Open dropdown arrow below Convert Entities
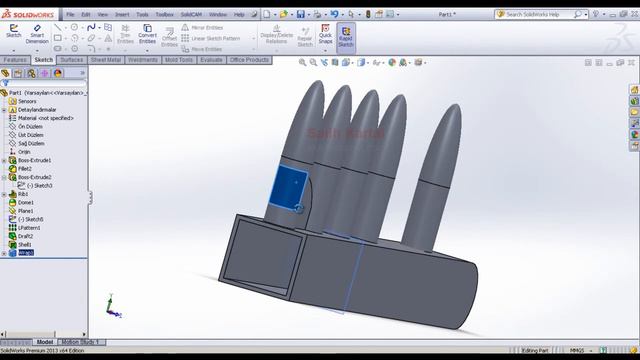 pos(147,51)
